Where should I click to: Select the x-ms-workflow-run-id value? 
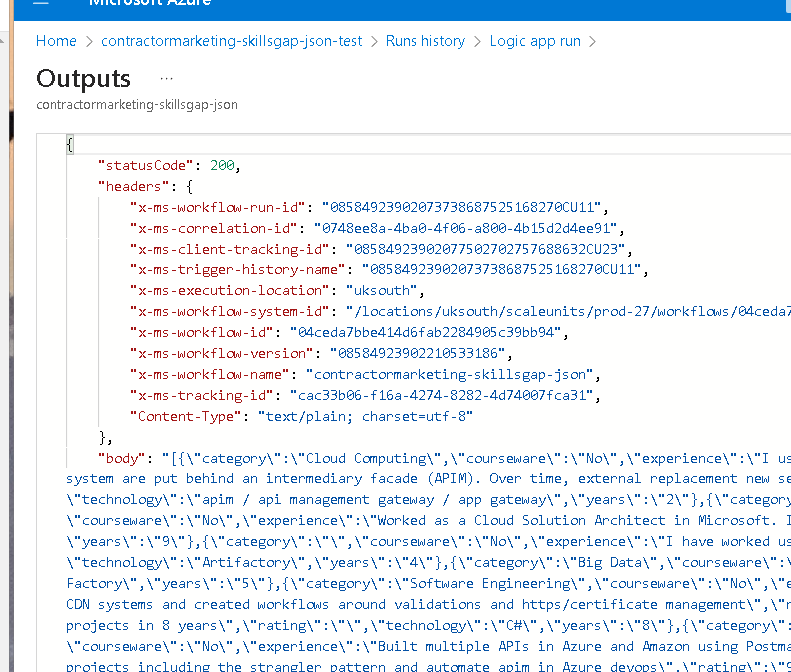pyautogui.click(x=462, y=207)
